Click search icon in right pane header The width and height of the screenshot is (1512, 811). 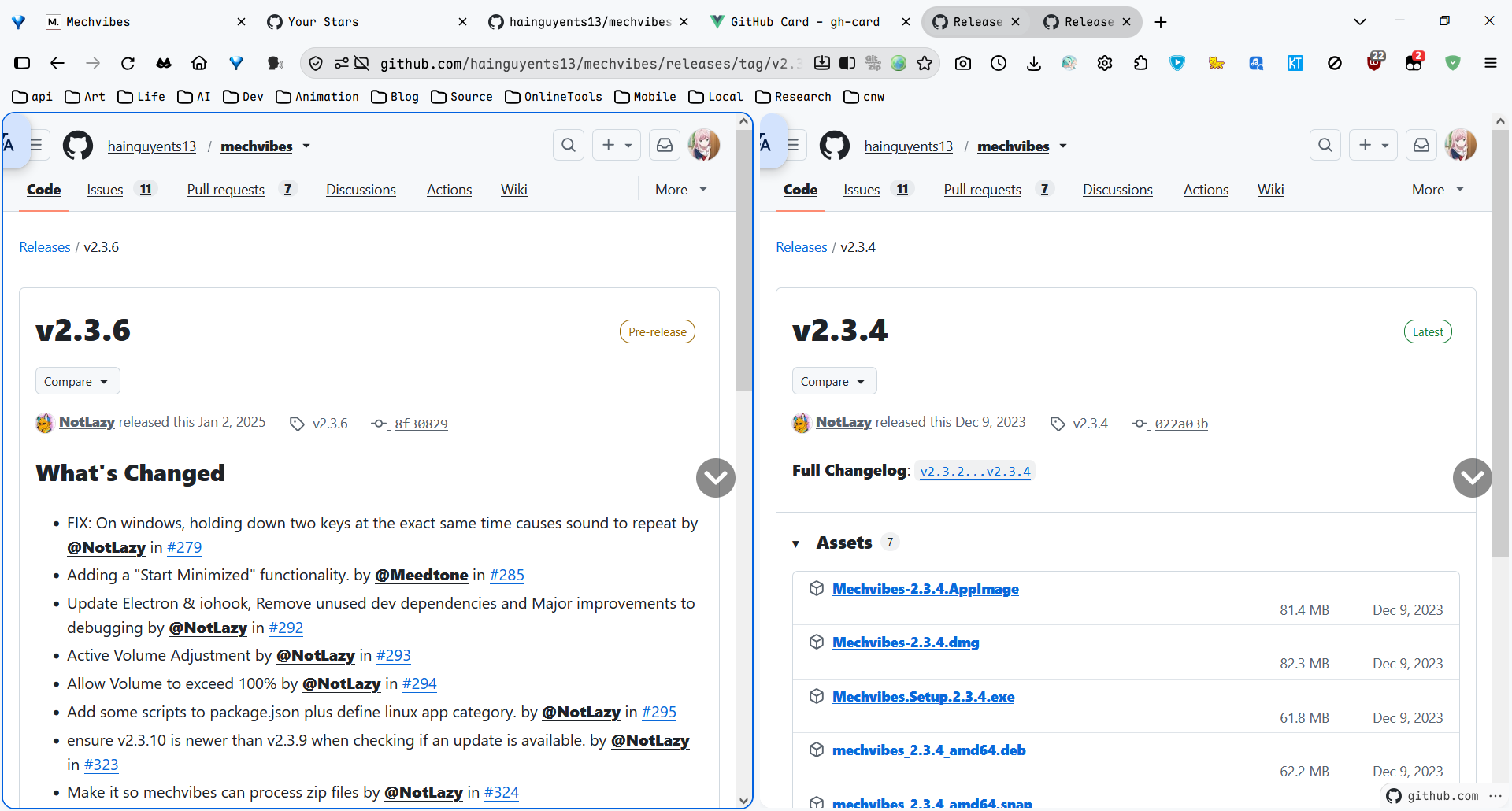pos(1325,145)
